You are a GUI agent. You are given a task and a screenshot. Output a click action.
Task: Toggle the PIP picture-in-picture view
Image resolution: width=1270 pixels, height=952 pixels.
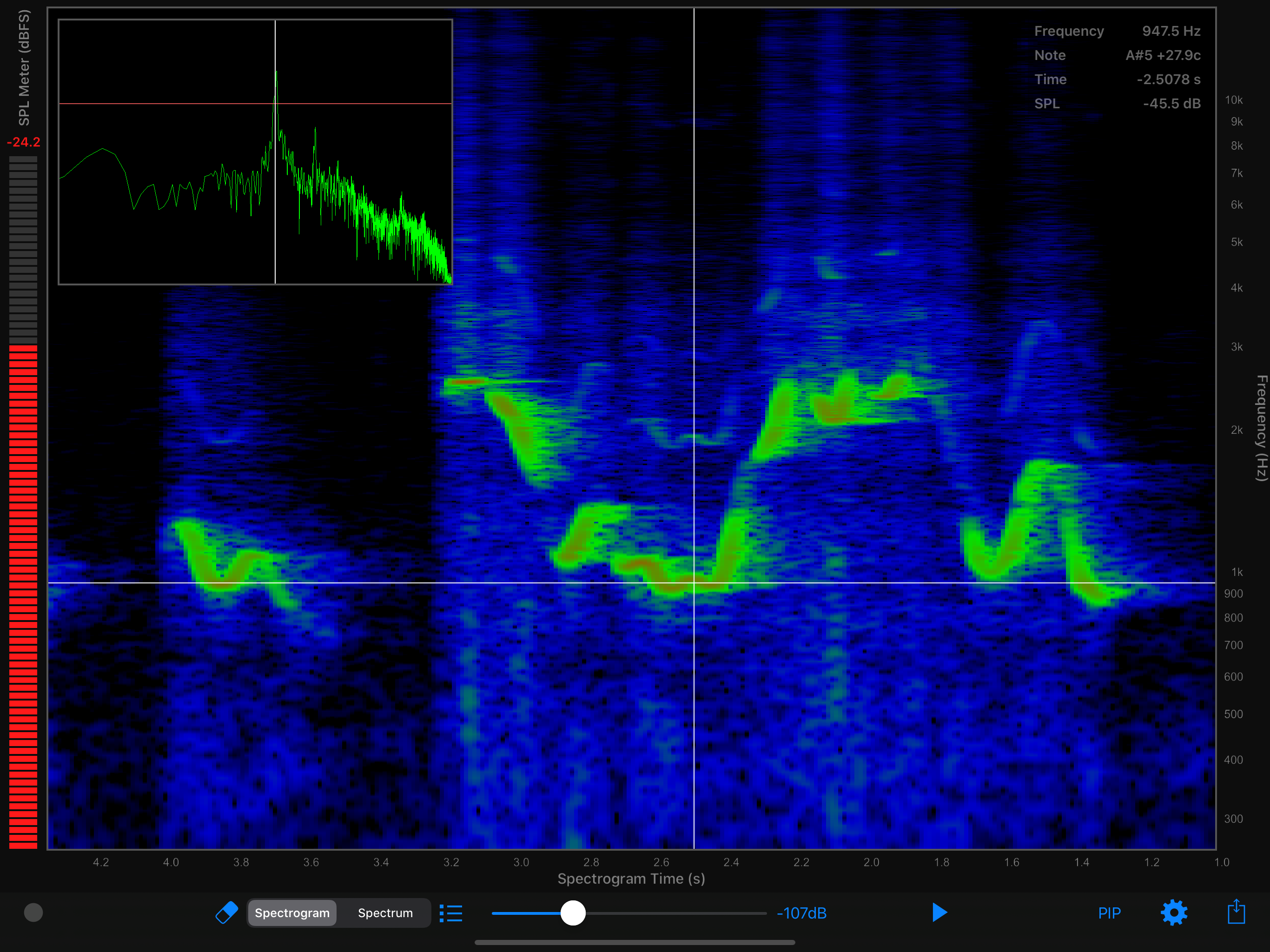pyautogui.click(x=1109, y=913)
